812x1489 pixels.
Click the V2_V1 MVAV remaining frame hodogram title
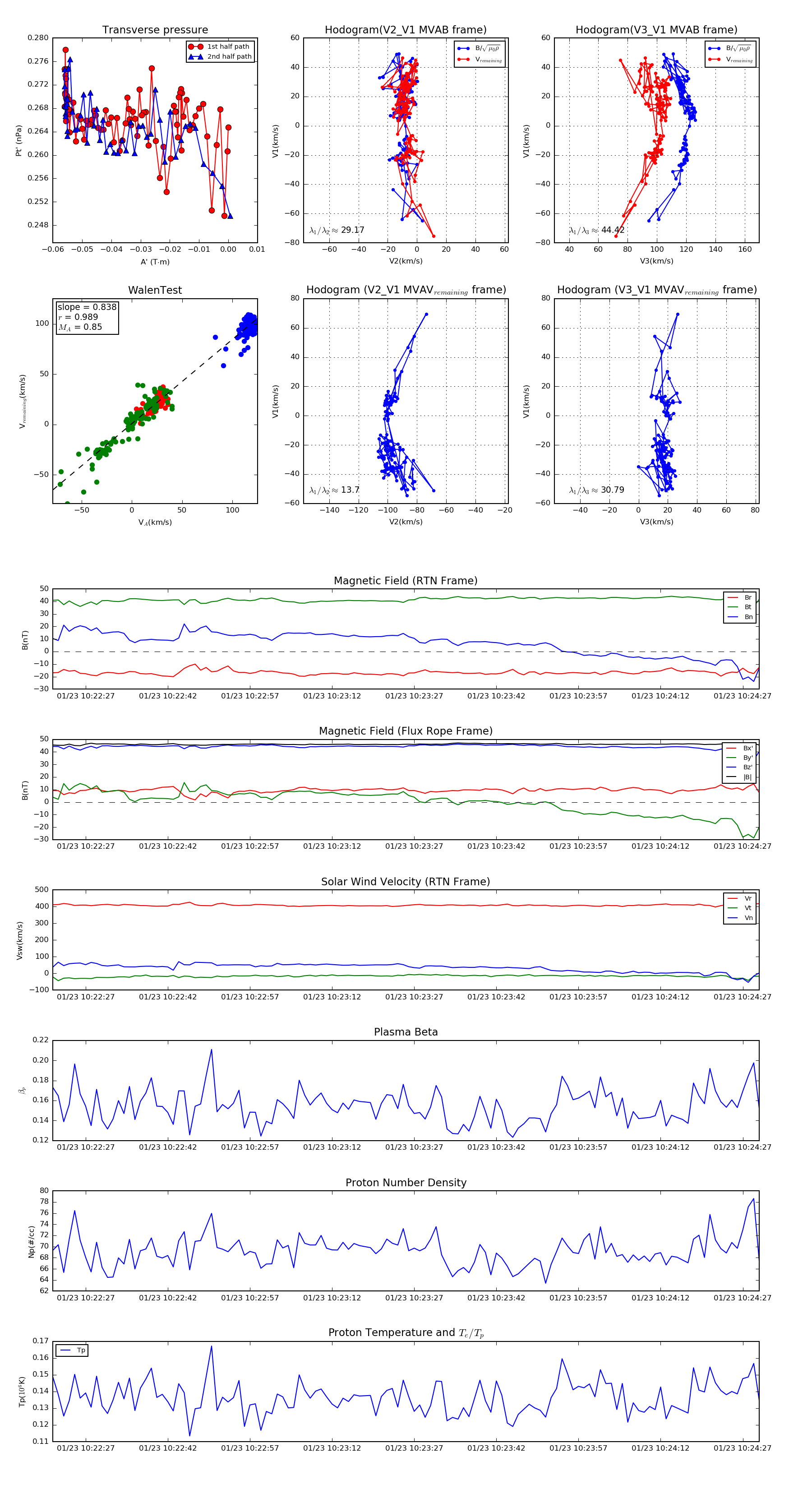[x=406, y=290]
